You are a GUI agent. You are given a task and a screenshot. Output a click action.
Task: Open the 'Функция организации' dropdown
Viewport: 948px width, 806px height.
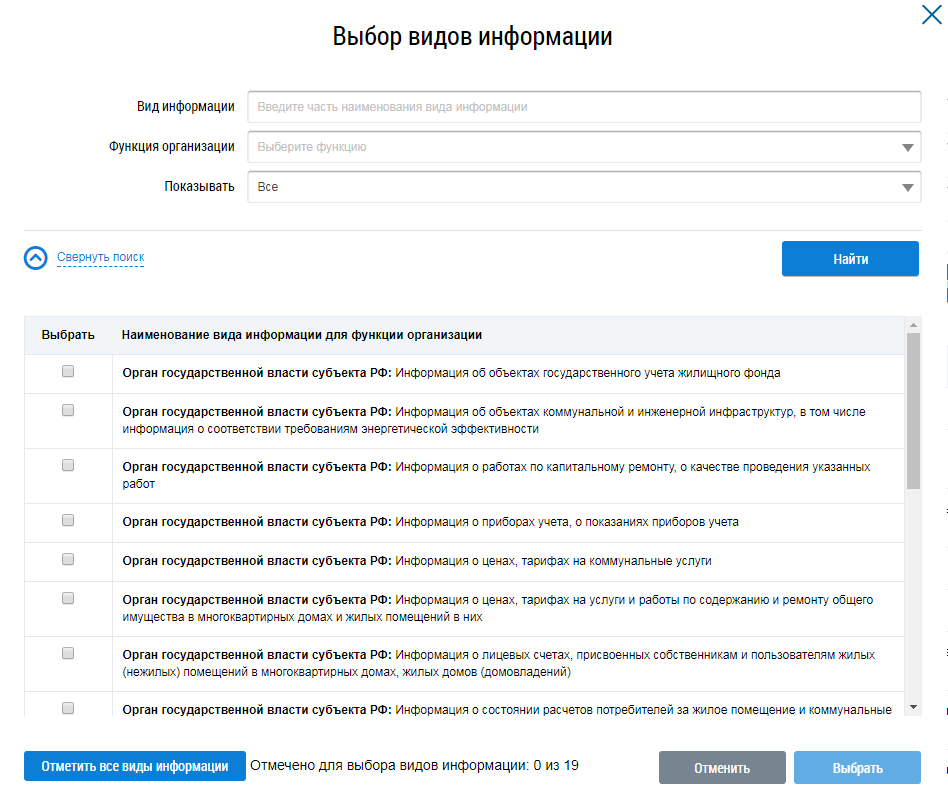(584, 147)
